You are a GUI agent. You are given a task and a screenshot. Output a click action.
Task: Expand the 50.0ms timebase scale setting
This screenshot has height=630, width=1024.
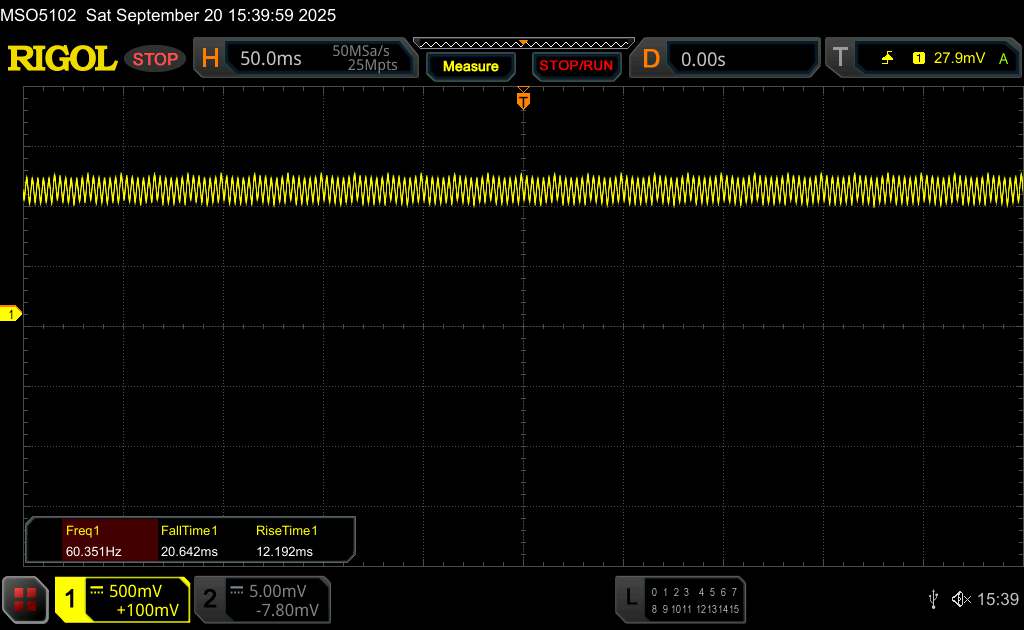pos(271,59)
